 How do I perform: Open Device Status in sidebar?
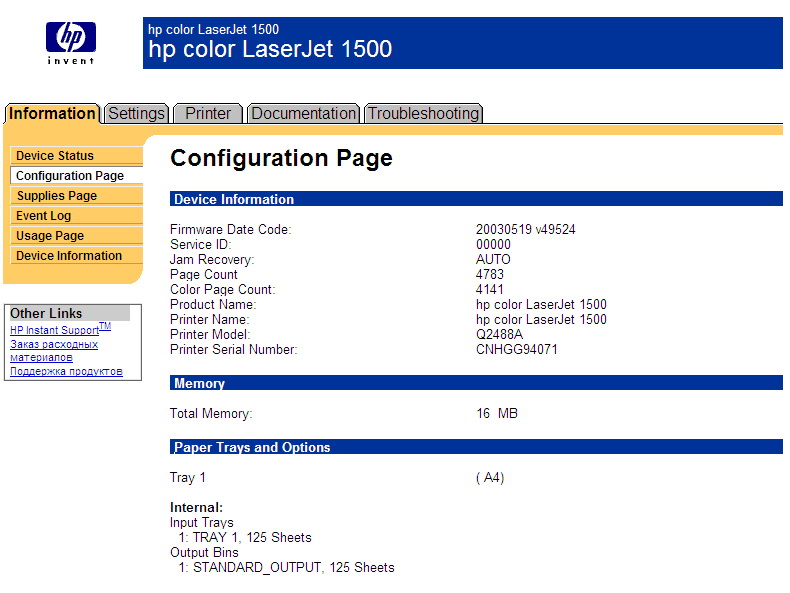tap(77, 156)
